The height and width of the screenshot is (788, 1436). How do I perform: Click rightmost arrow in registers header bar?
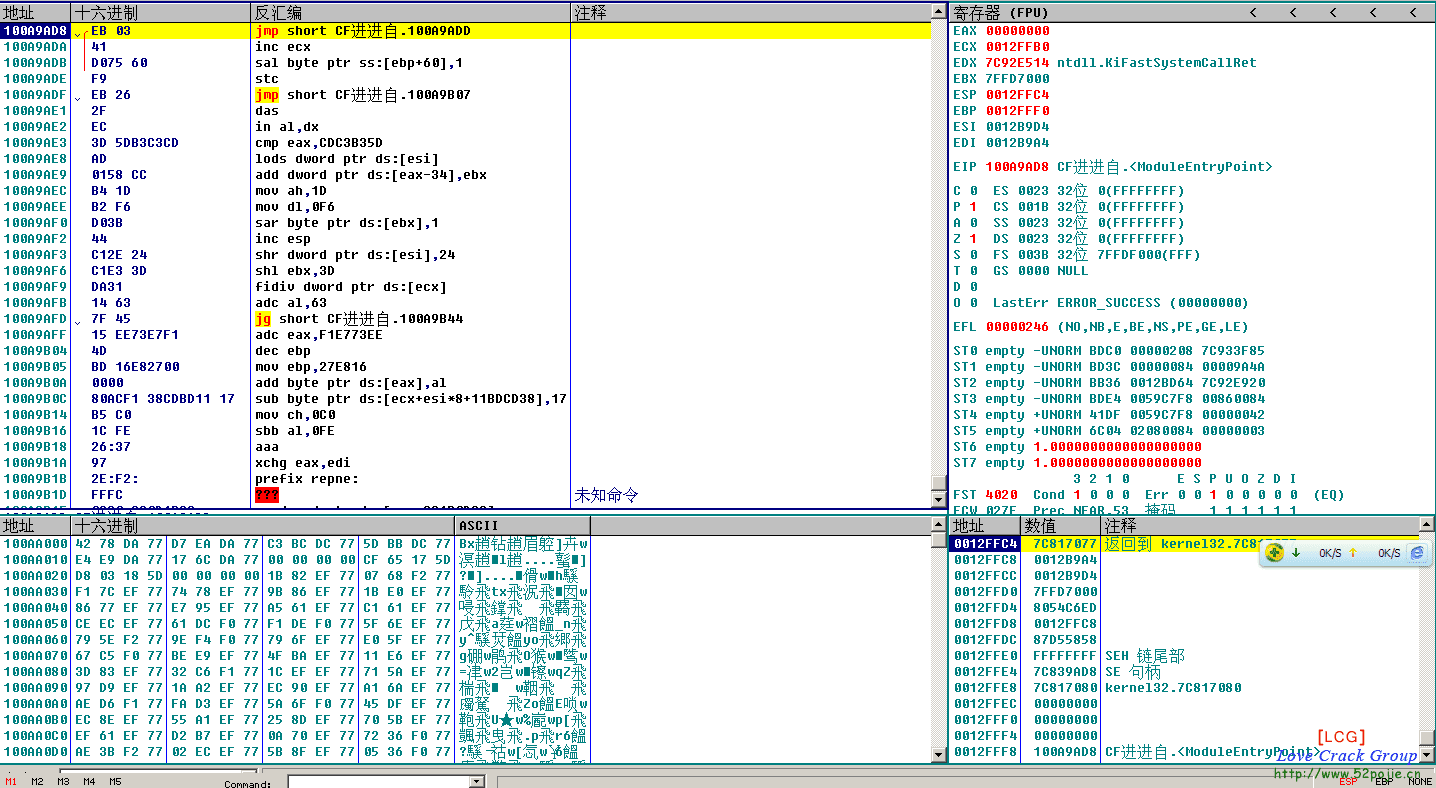click(x=1413, y=12)
